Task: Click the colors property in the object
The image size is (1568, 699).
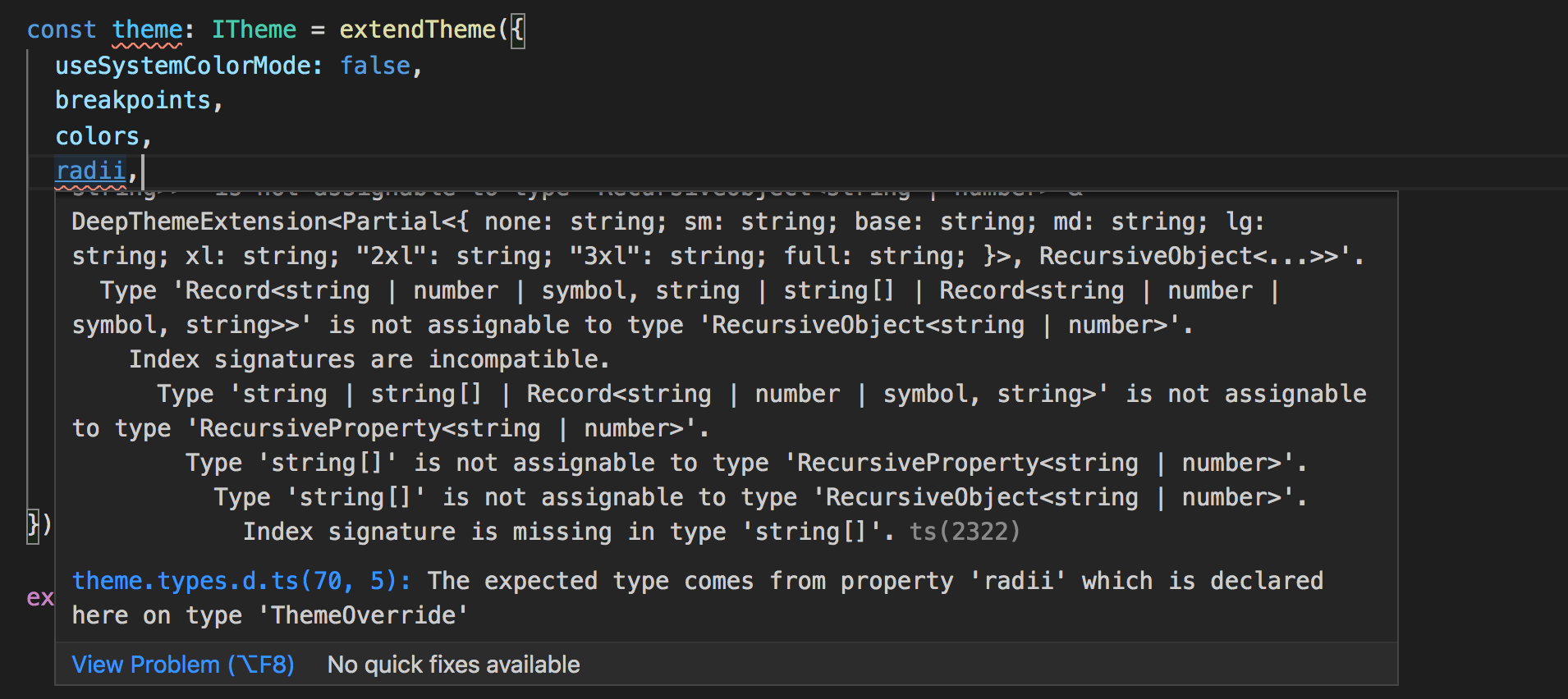Action: [97, 136]
